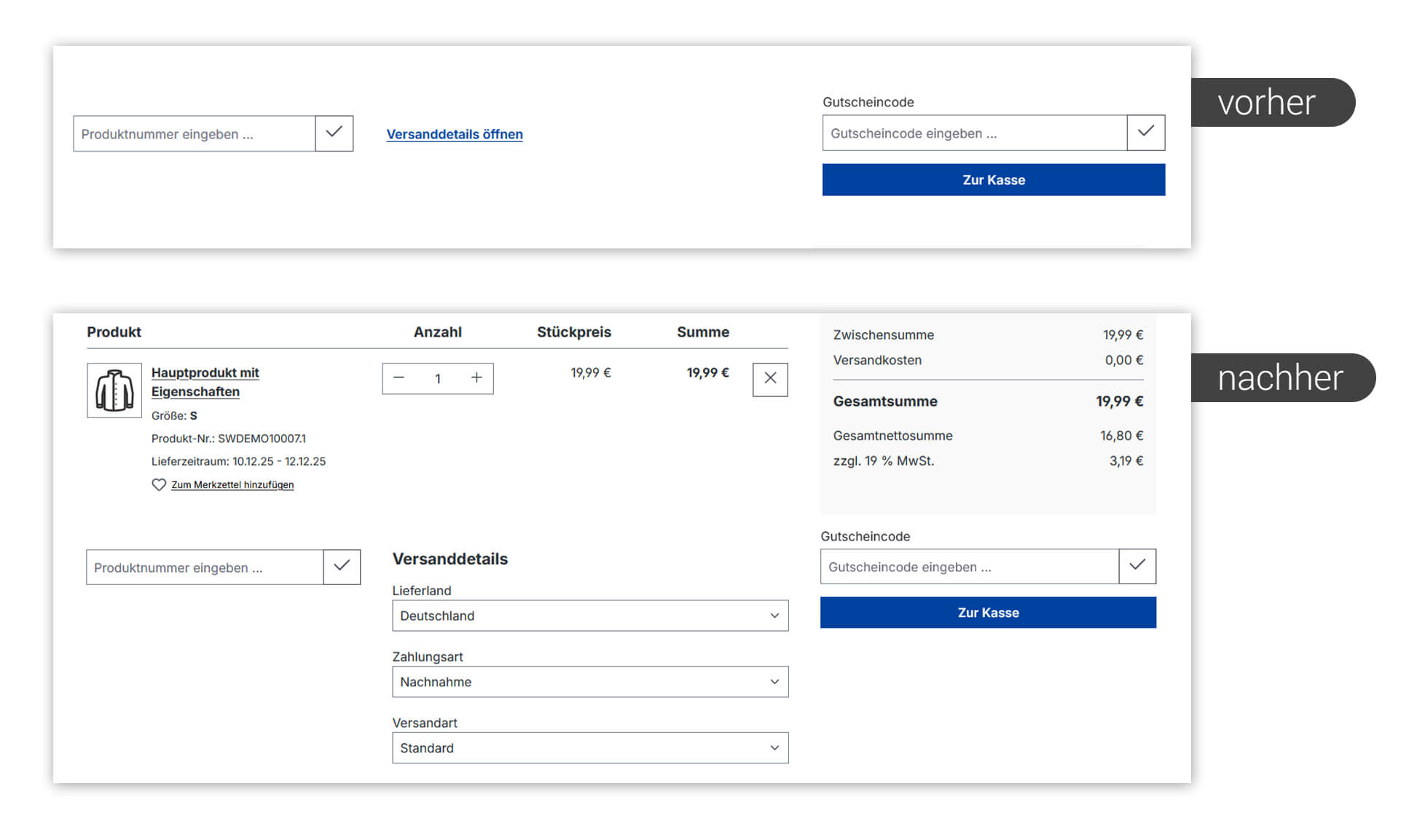1417x840 pixels.
Task: Click 'Versanddetails öffnen' link
Action: click(x=454, y=134)
